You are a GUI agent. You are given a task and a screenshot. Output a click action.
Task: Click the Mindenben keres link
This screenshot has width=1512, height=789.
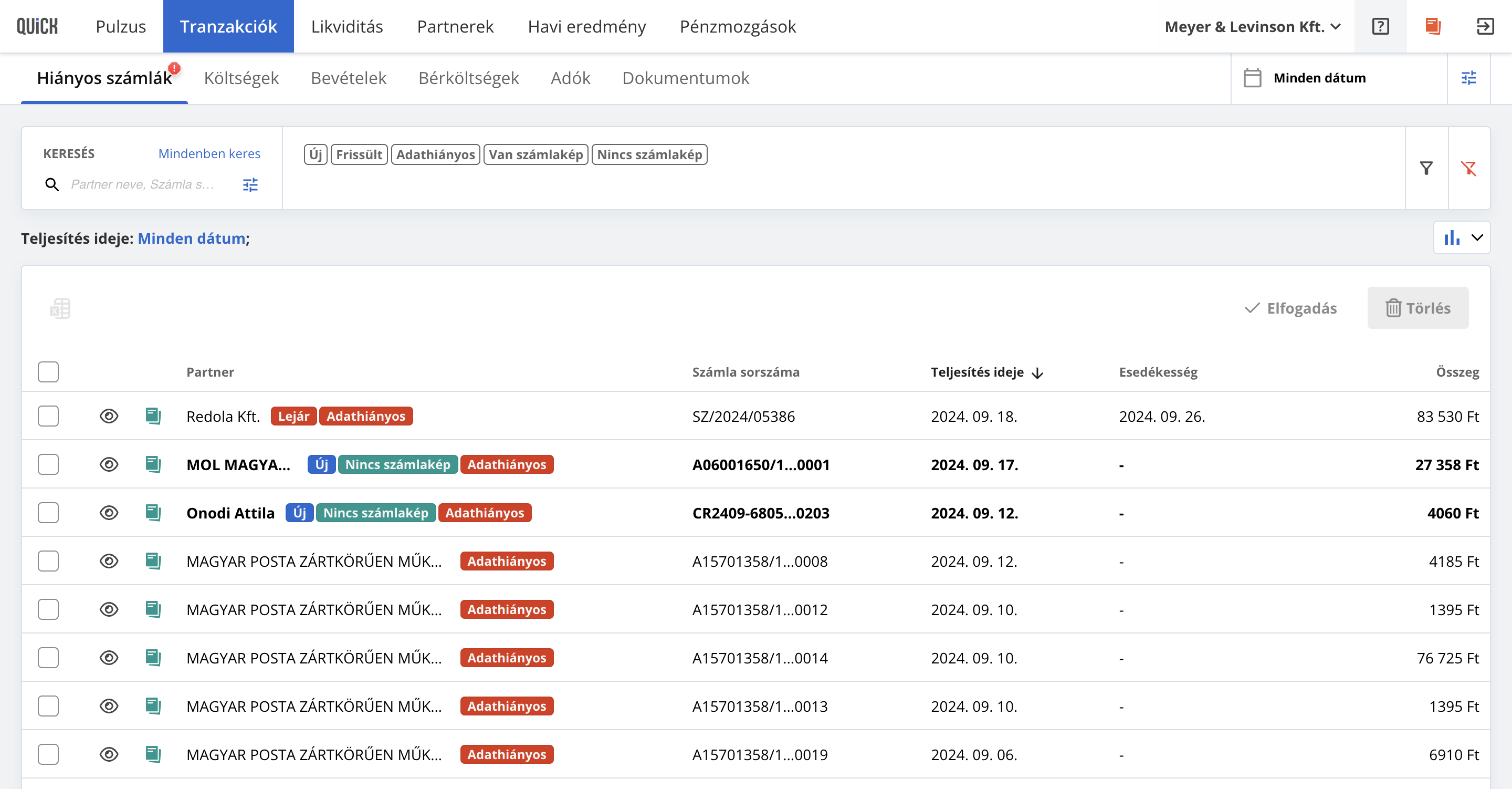tap(209, 153)
